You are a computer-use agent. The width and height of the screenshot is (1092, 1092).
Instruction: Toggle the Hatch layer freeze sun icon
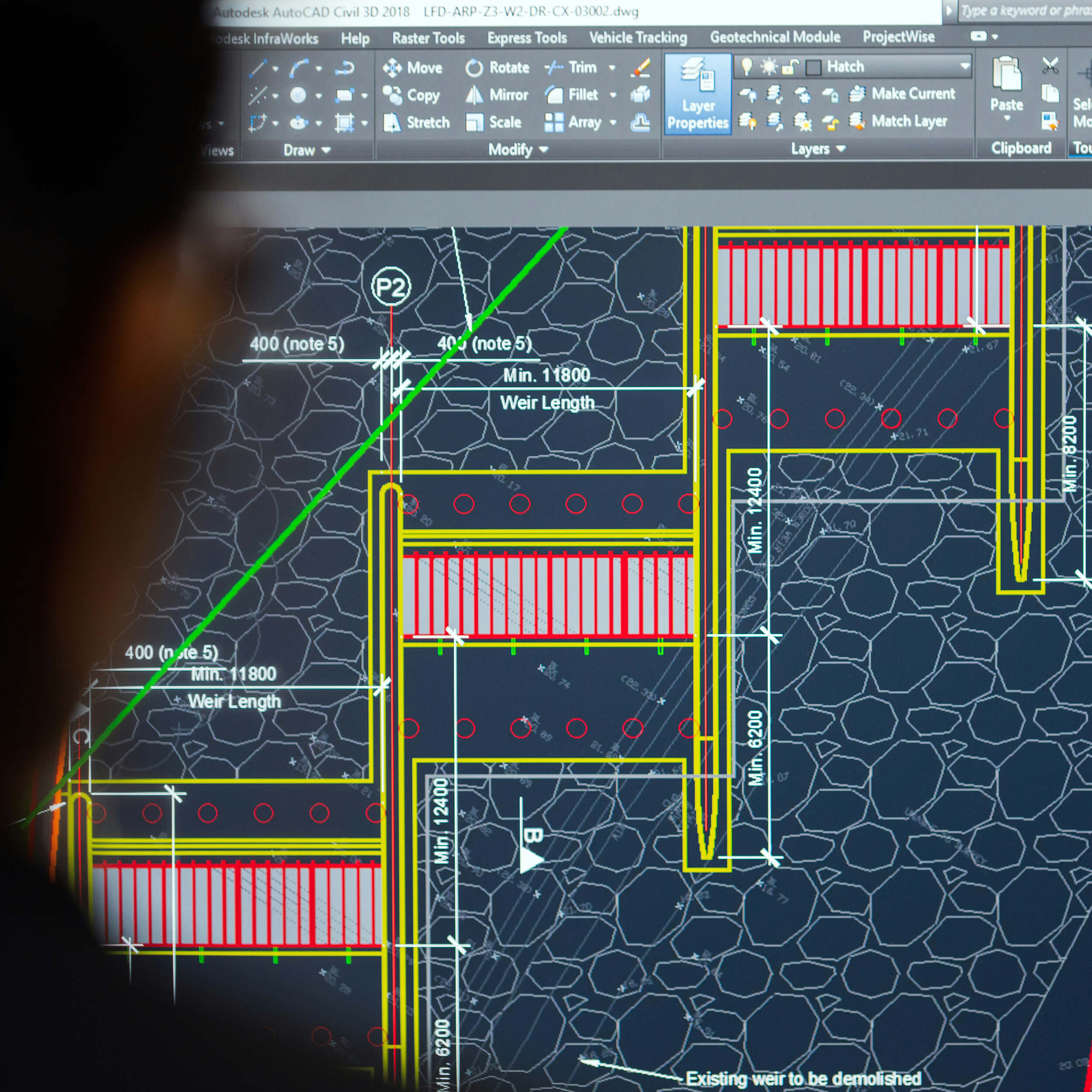(769, 67)
